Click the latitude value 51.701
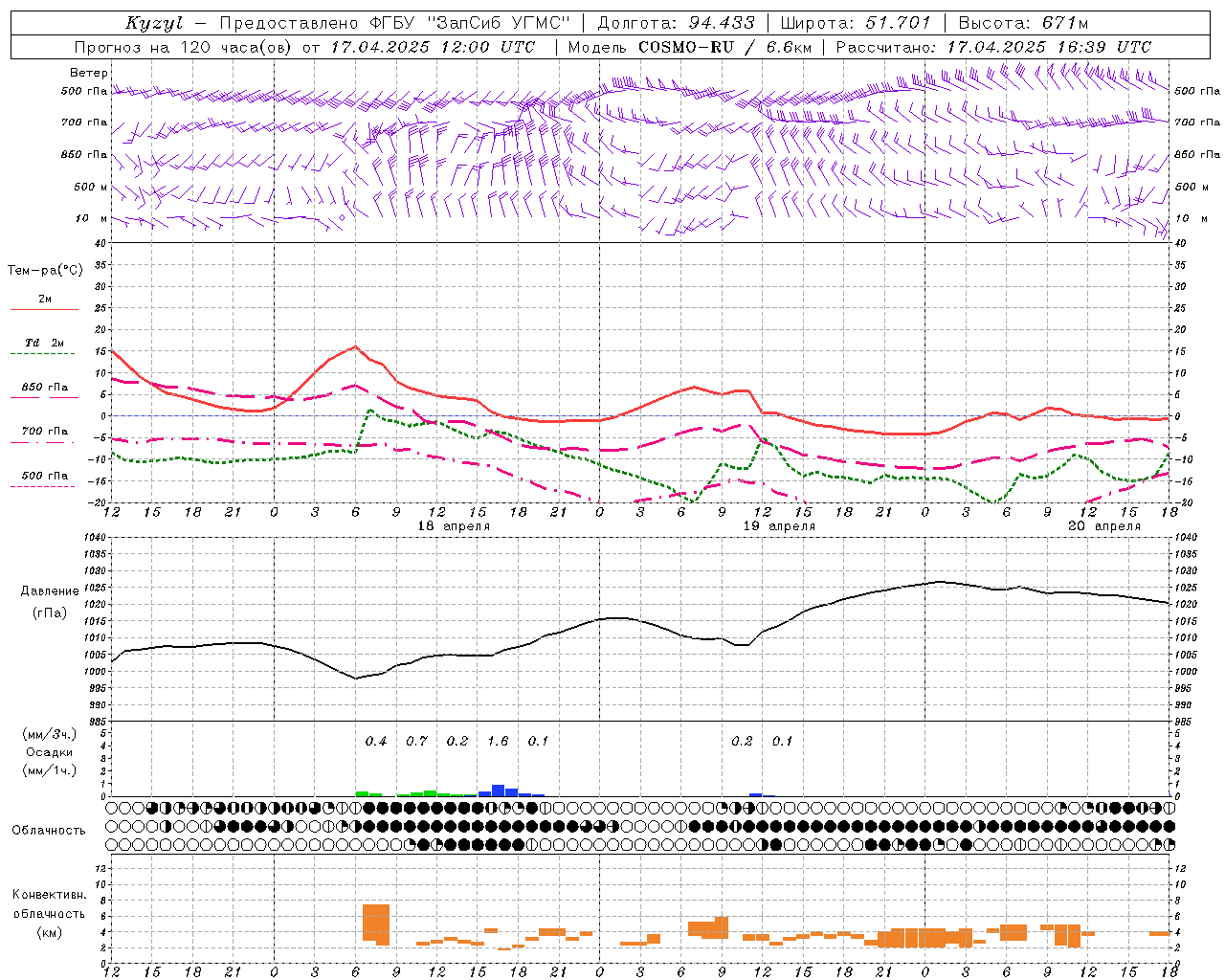1225x980 pixels. 897,23
